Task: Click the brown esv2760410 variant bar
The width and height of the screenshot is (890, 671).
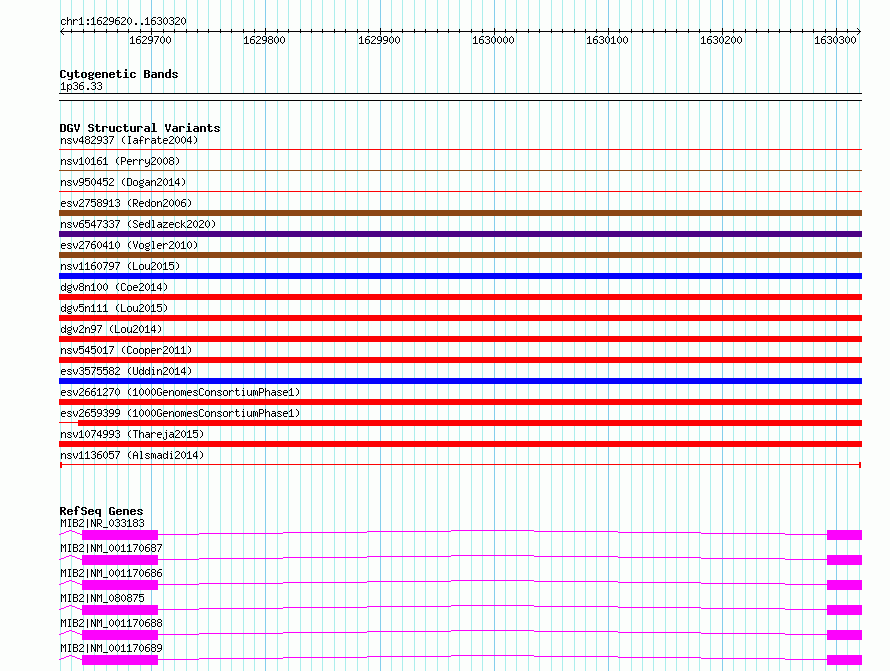Action: point(460,255)
